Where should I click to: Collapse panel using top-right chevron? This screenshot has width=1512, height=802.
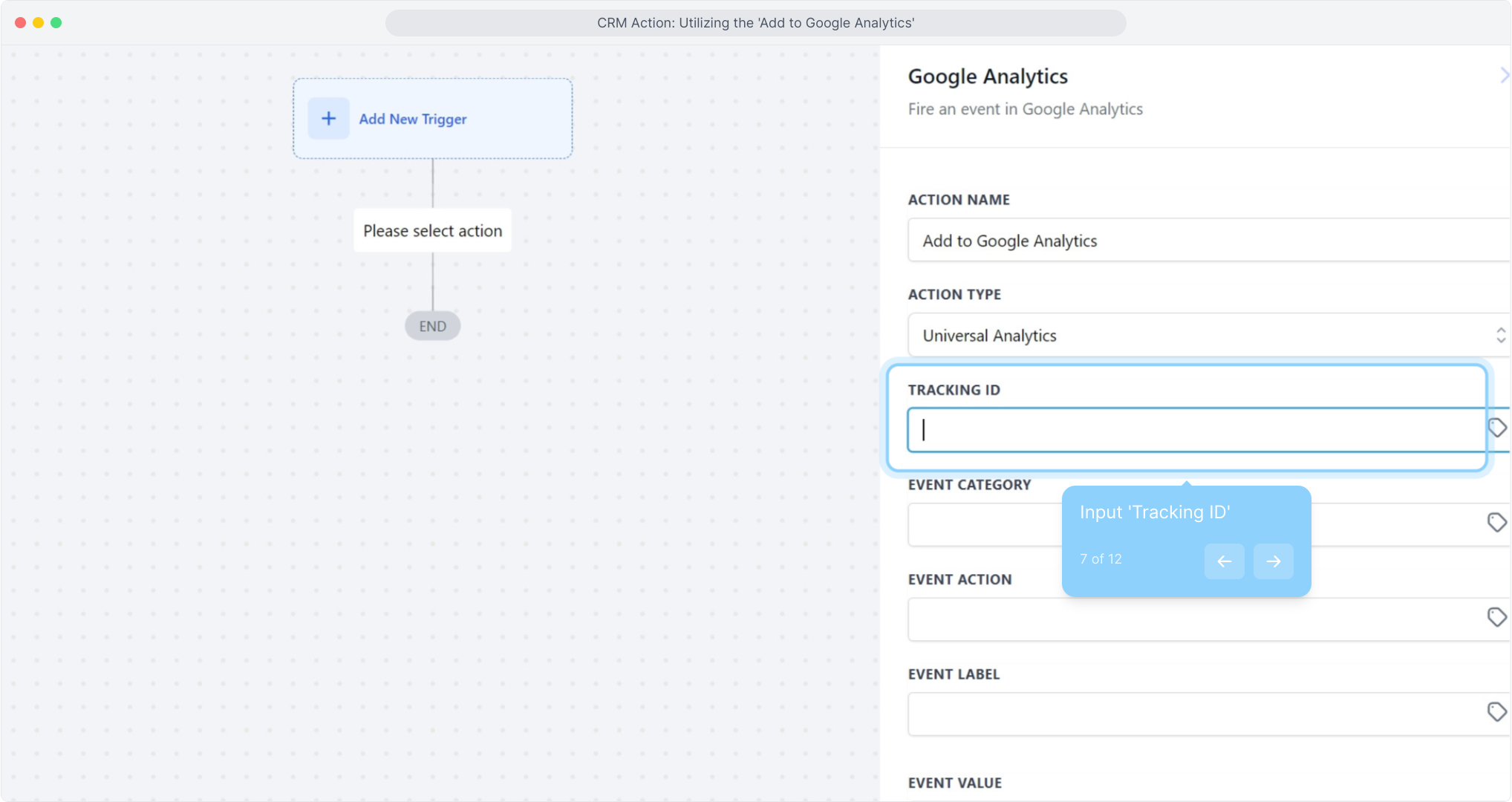point(1504,75)
